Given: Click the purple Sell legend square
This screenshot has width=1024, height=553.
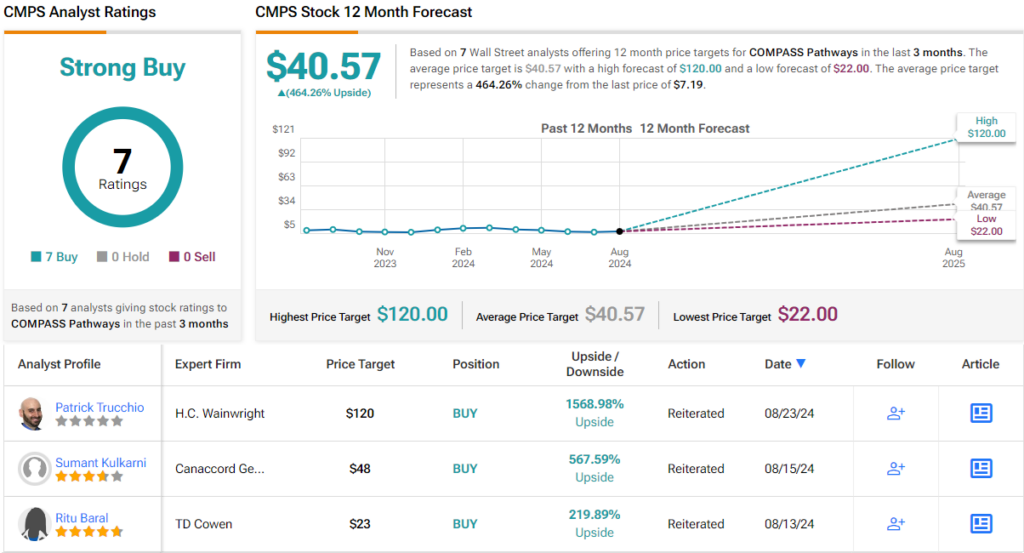Looking at the screenshot, I should [175, 257].
